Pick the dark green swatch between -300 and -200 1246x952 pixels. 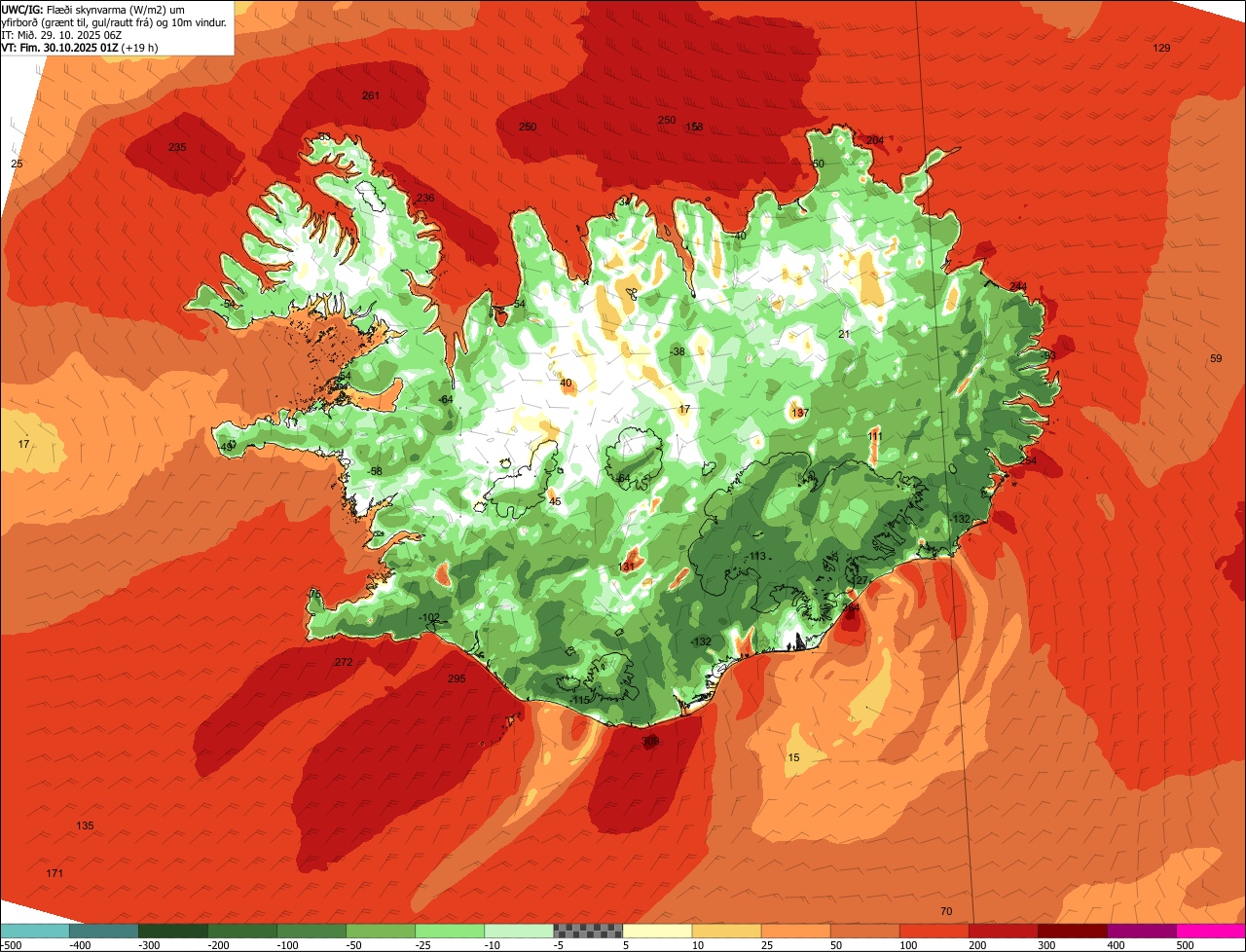coord(173,931)
